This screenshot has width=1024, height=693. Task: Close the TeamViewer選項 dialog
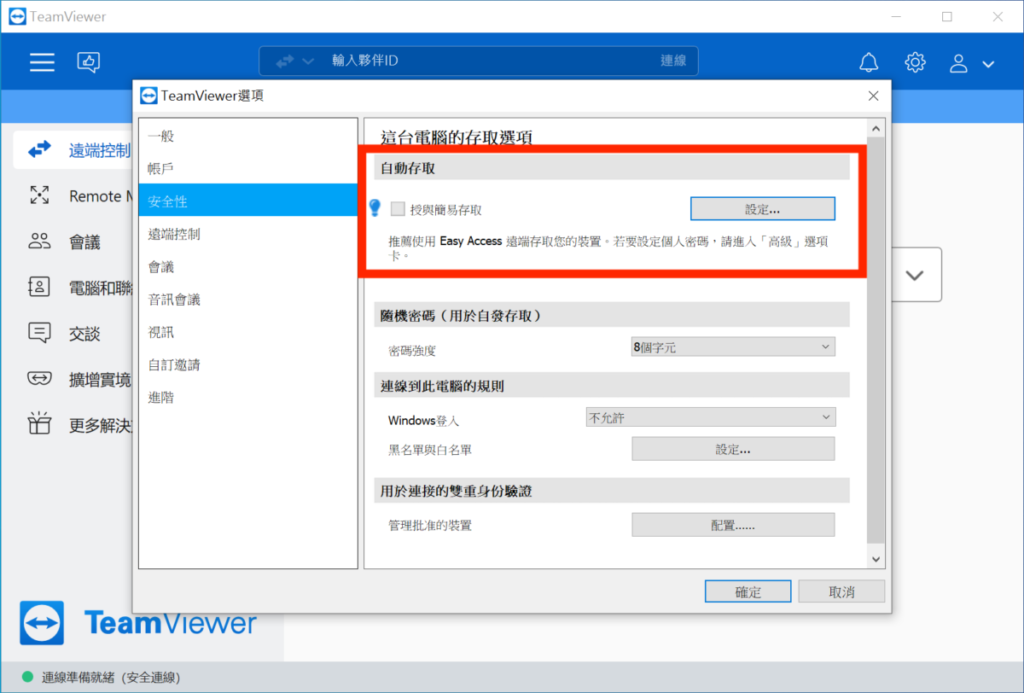873,96
